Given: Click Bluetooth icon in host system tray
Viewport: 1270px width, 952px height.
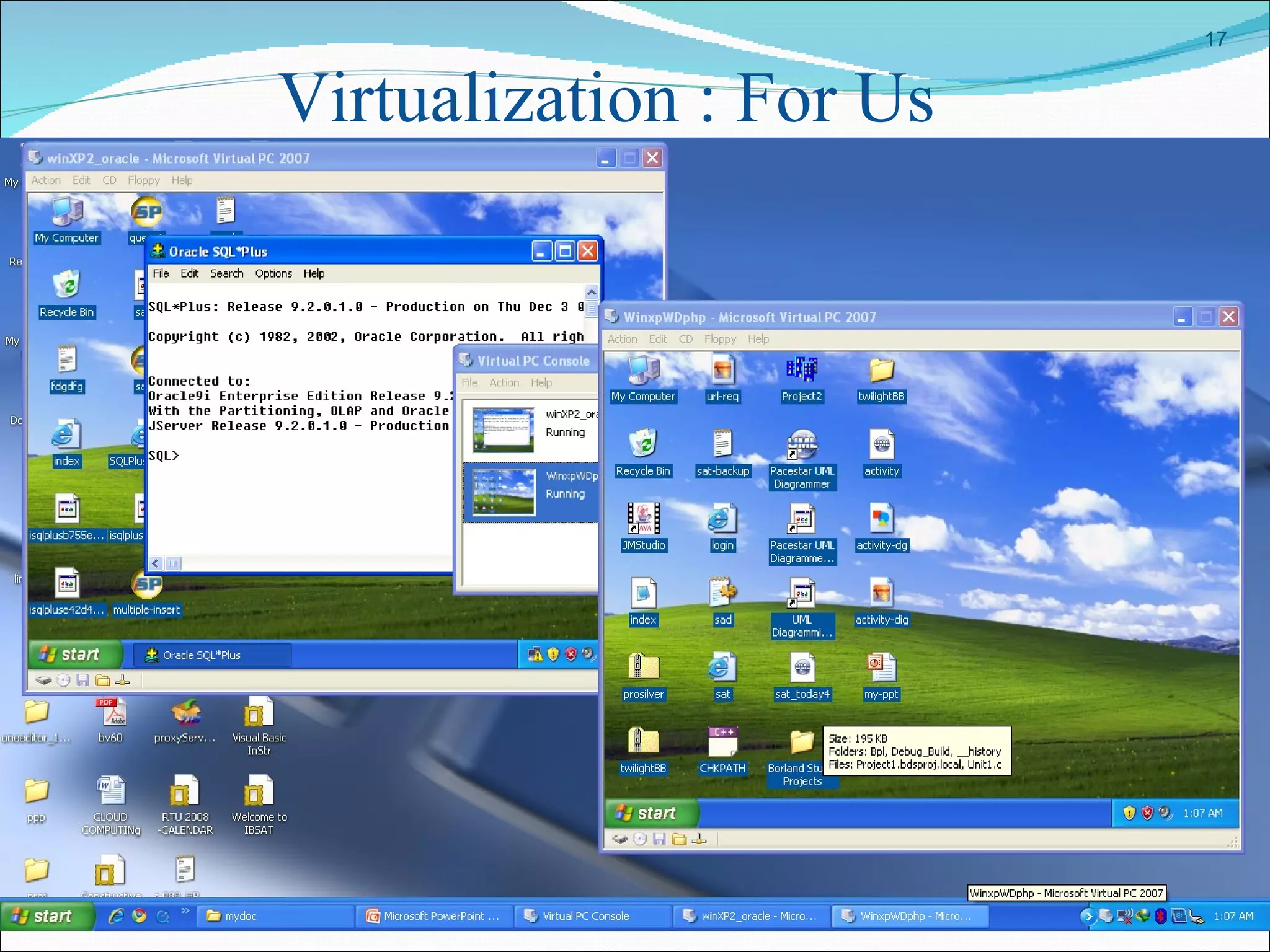Looking at the screenshot, I should (x=1161, y=916).
